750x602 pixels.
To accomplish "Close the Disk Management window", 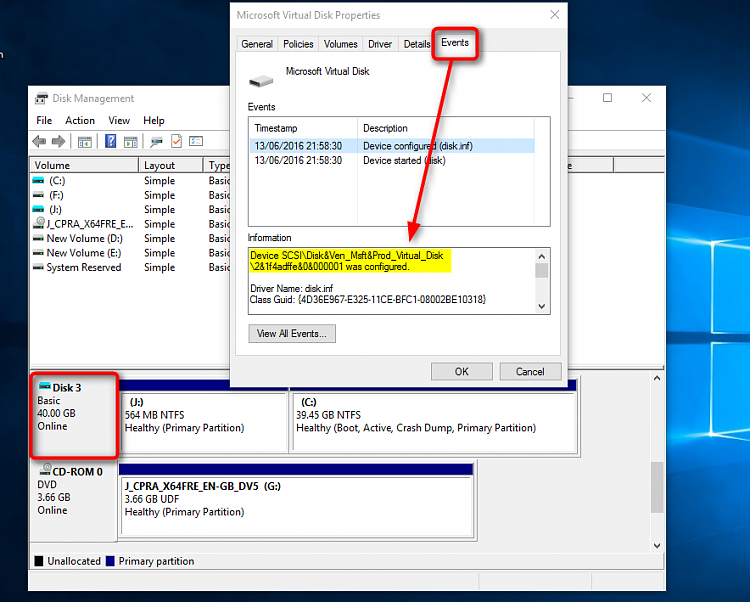I will [x=646, y=98].
